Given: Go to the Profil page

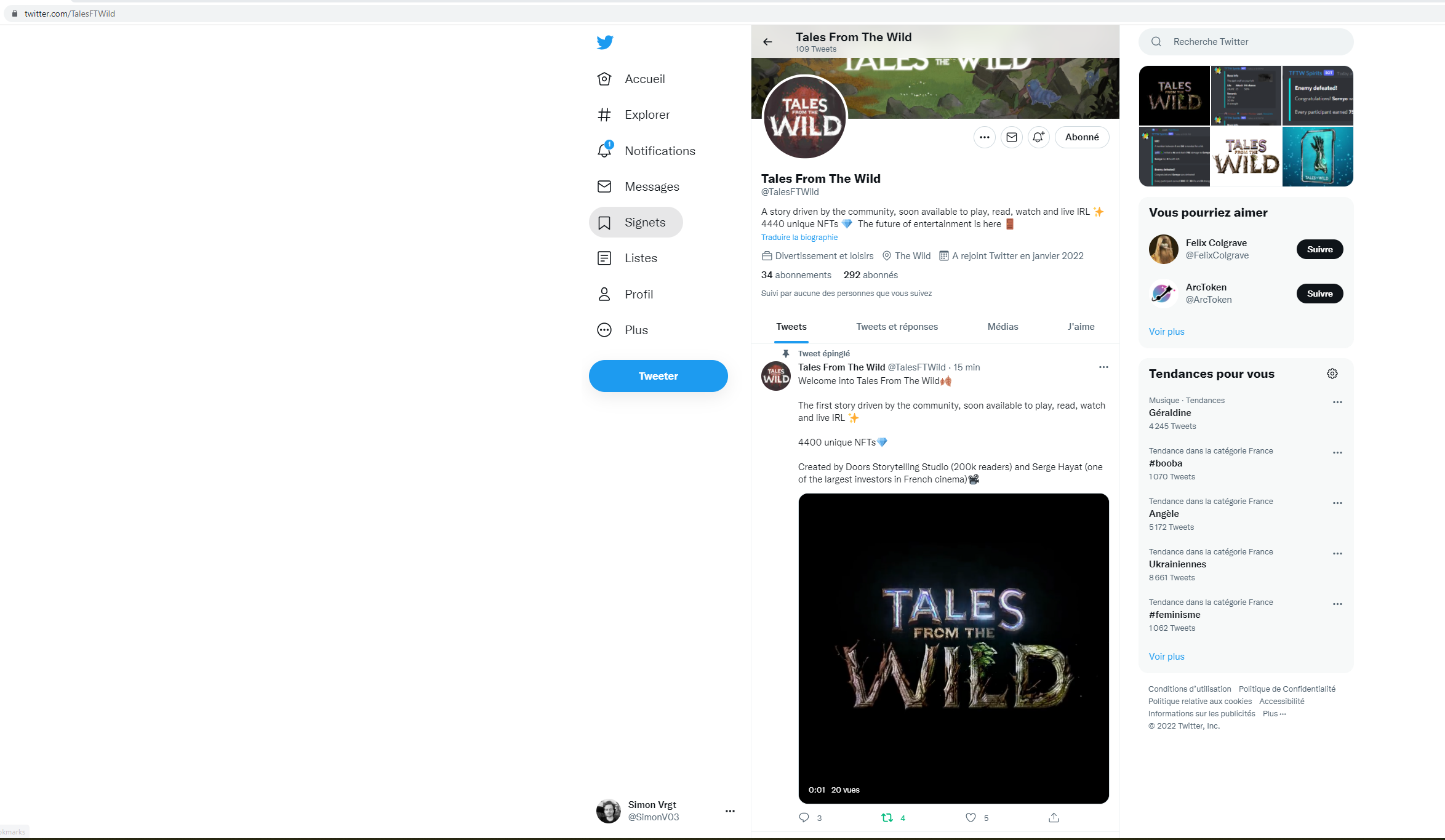Looking at the screenshot, I should pos(625,294).
